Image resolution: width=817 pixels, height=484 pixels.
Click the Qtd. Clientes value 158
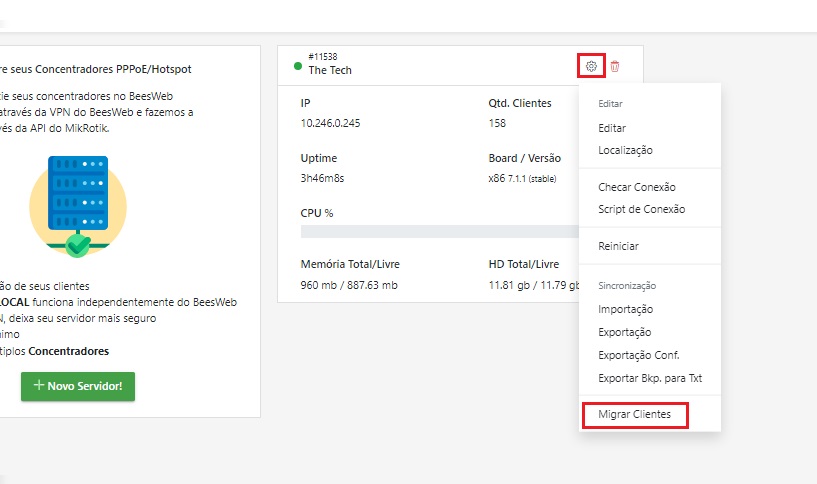pos(497,123)
